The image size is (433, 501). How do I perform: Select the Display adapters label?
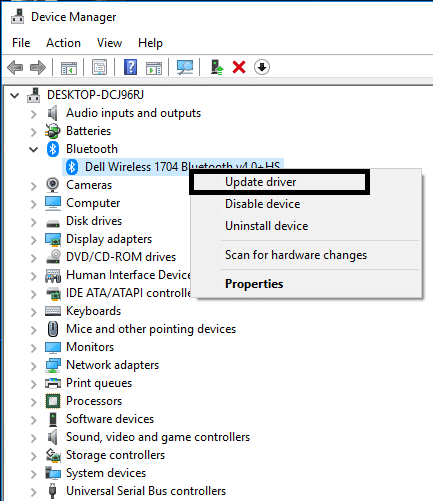(109, 239)
